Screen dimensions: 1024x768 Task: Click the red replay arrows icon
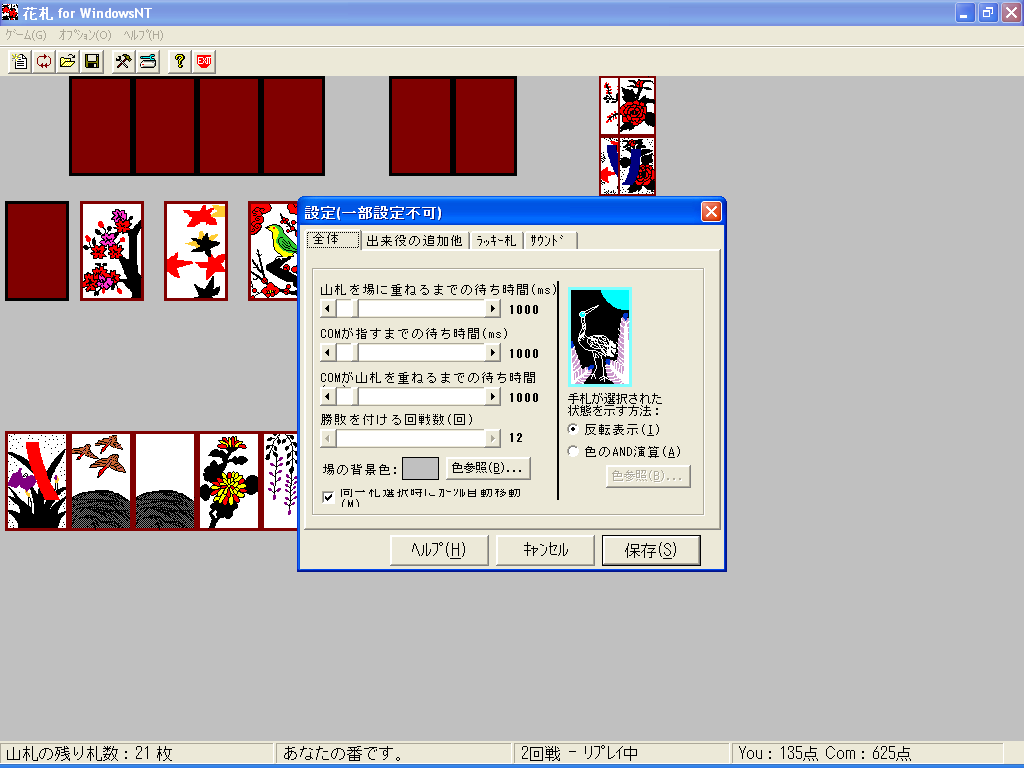(44, 61)
